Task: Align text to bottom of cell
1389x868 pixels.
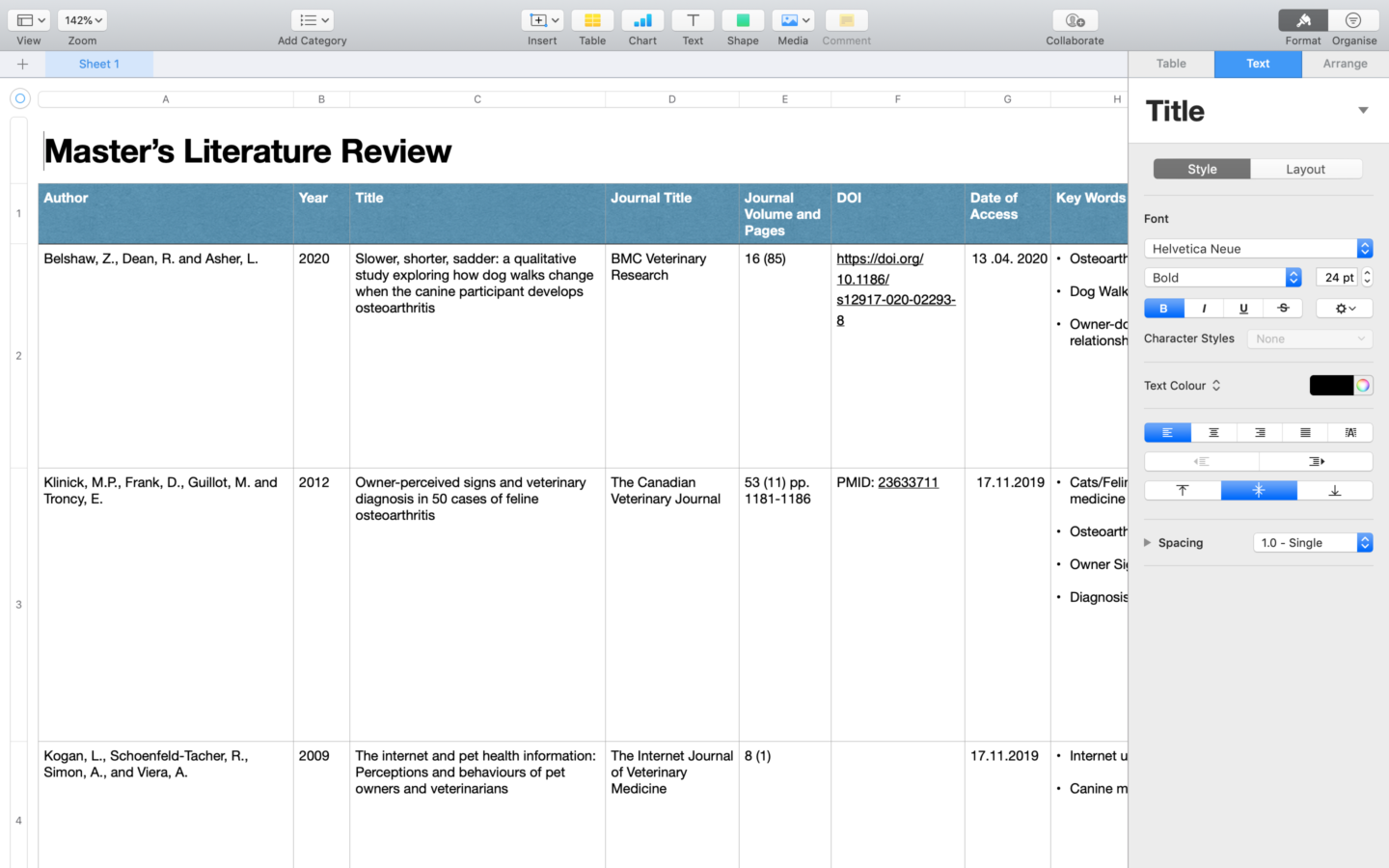Action: (1335, 491)
